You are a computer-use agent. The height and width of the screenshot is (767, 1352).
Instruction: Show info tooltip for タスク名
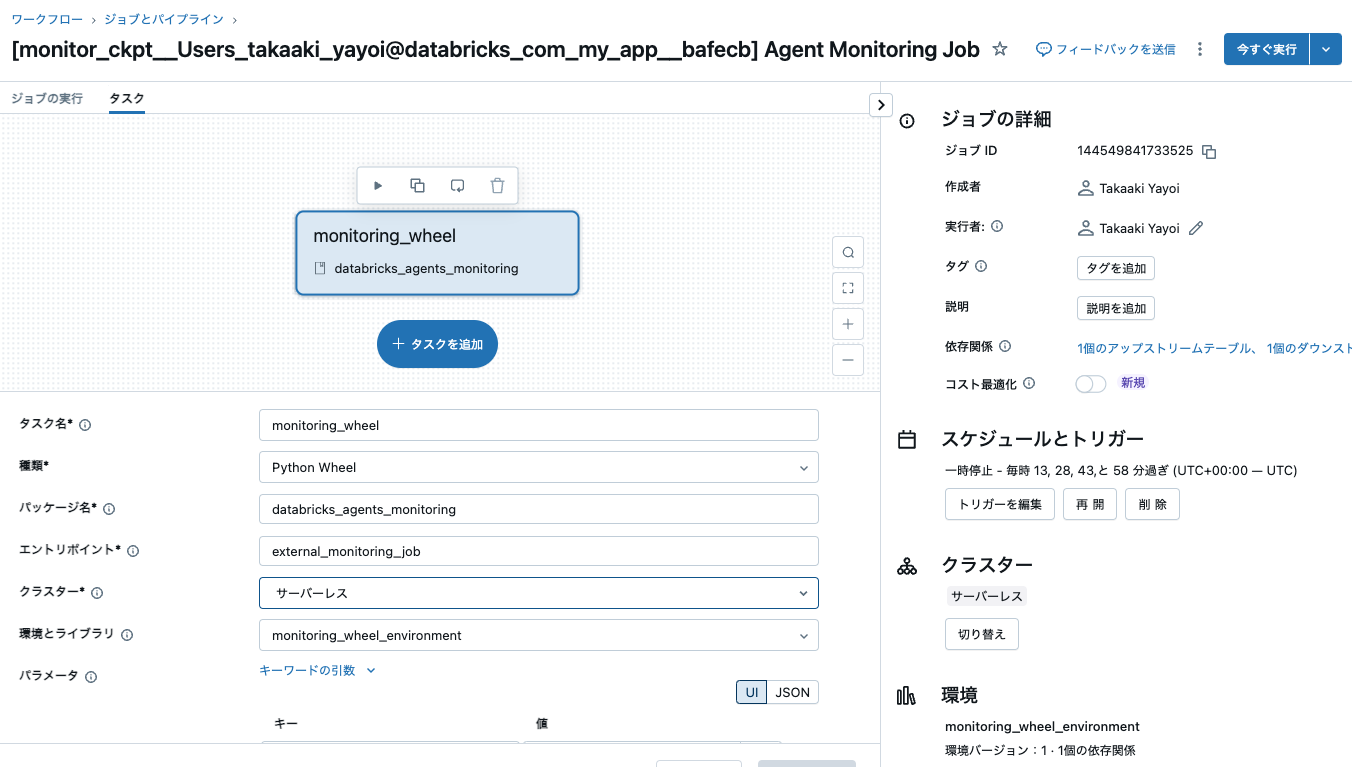click(85, 425)
